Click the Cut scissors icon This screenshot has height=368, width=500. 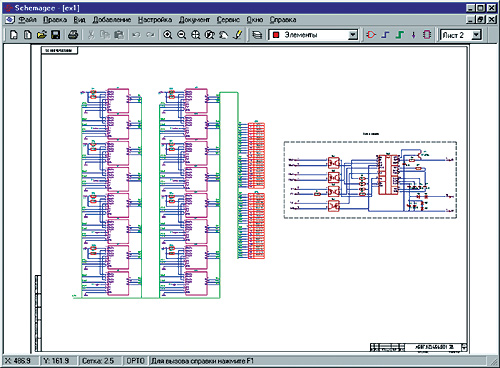click(x=91, y=35)
